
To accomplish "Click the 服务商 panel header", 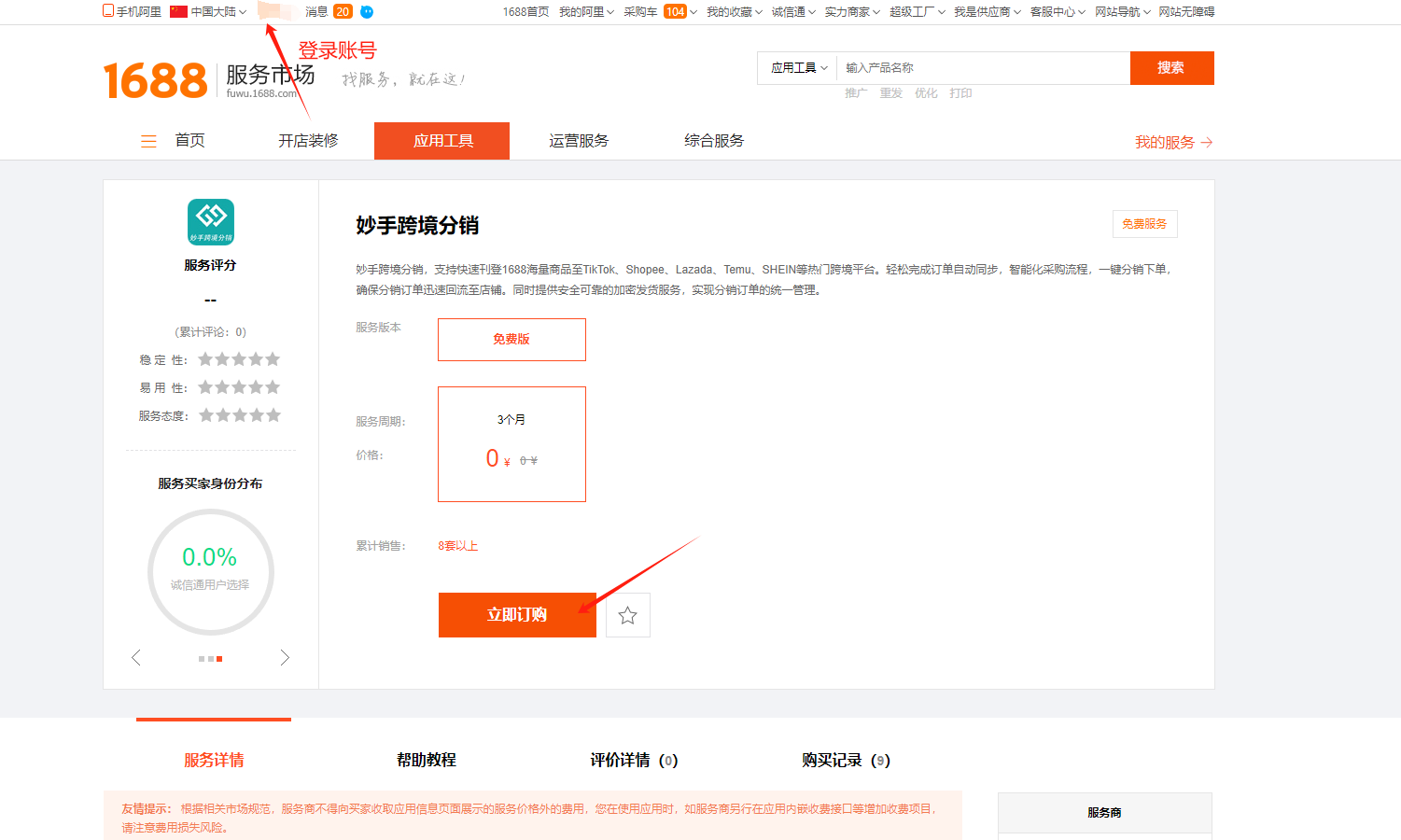I will click(x=1105, y=813).
